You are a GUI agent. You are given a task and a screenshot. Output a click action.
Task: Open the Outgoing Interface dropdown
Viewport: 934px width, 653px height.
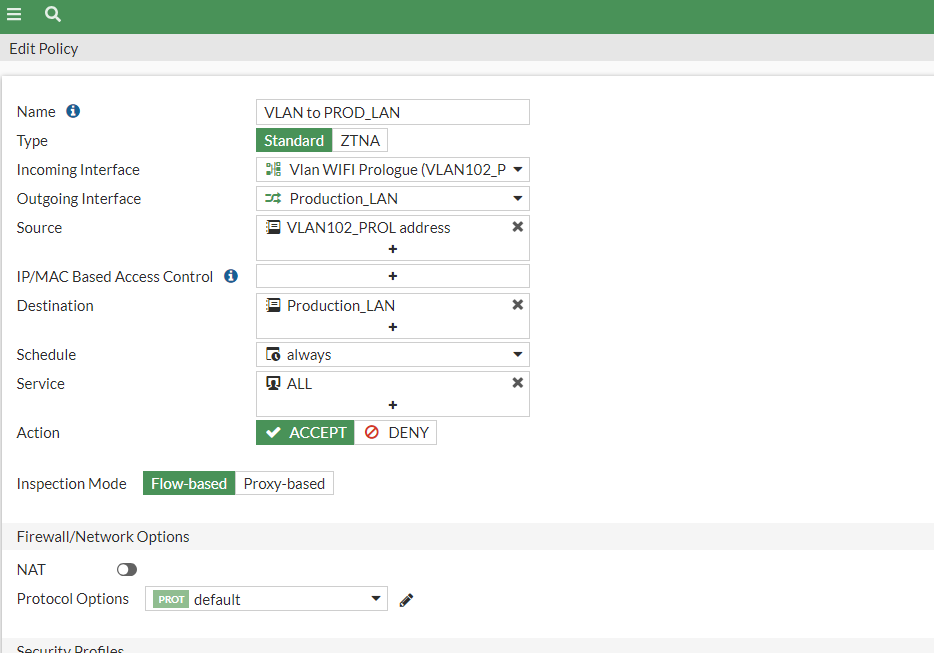[x=518, y=199]
